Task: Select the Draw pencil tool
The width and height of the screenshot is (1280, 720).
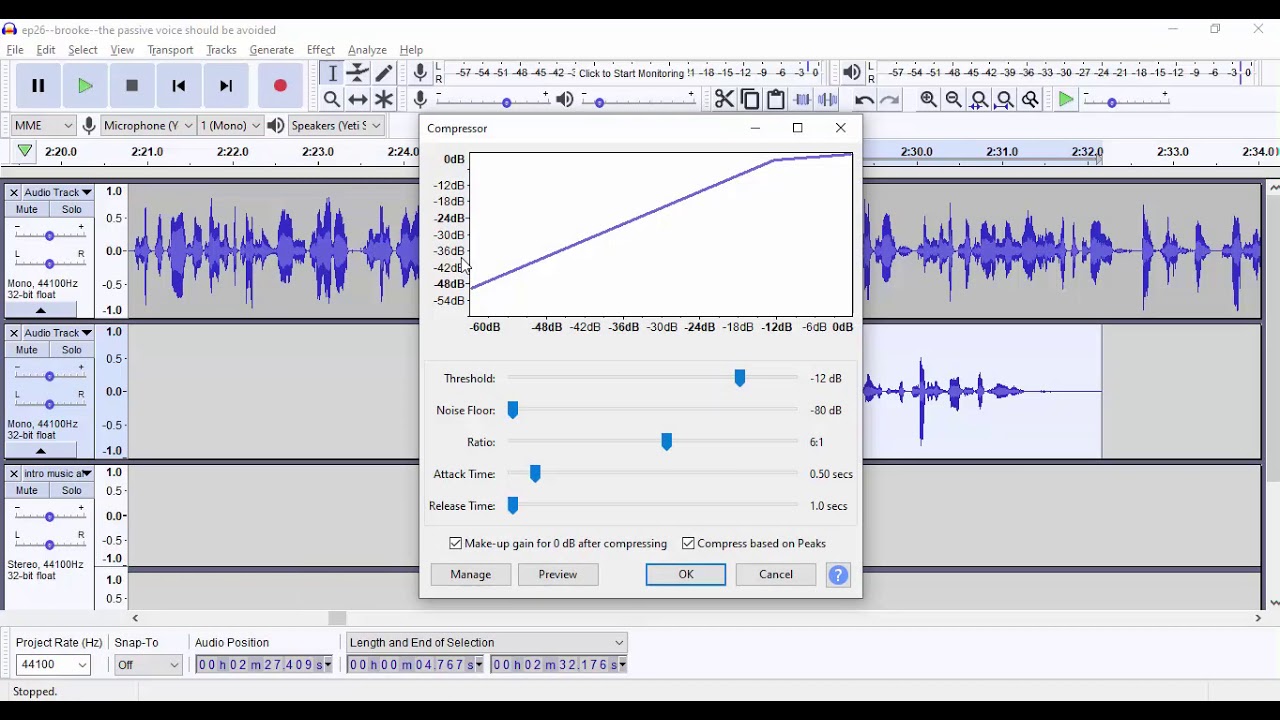Action: (384, 73)
